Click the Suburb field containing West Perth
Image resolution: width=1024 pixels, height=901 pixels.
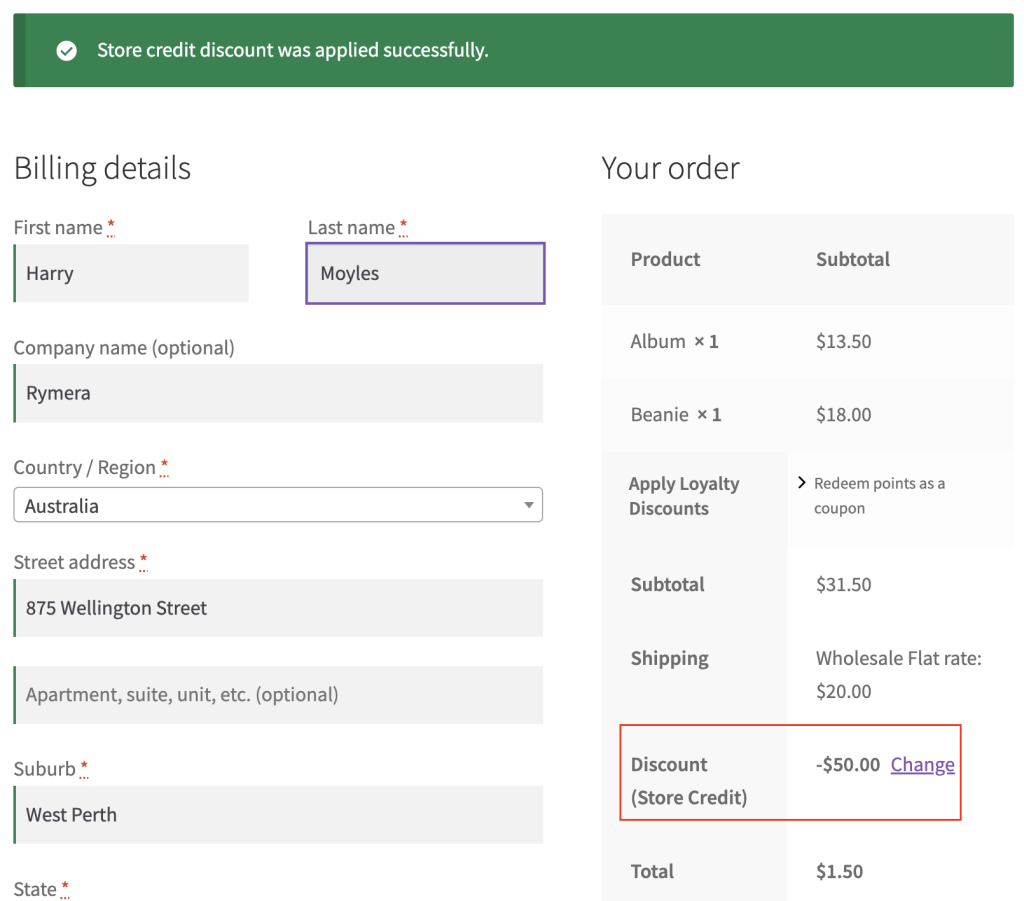[x=278, y=815]
